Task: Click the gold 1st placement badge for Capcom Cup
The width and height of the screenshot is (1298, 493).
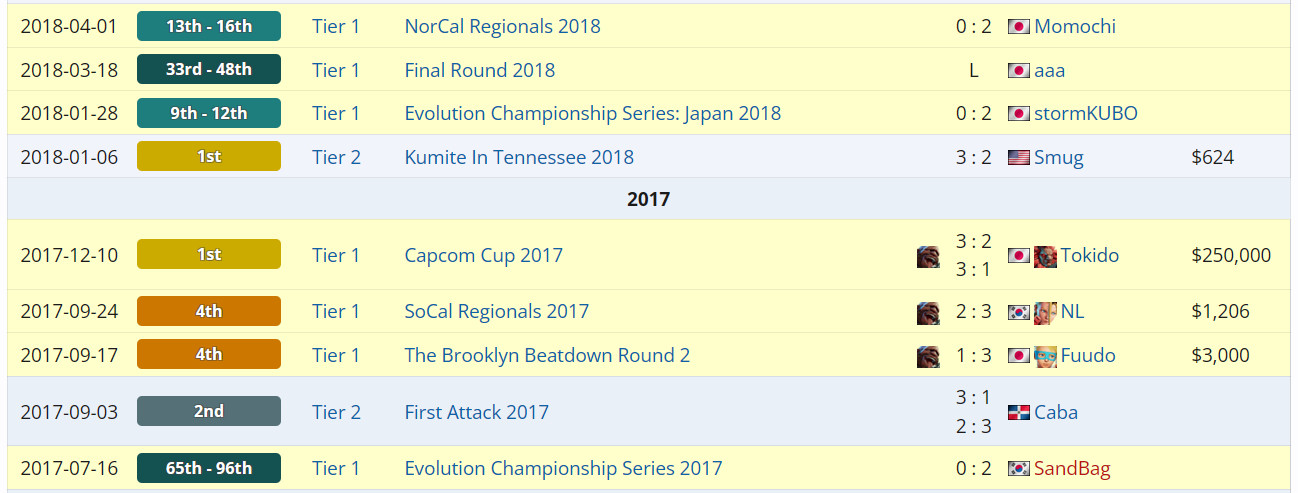Action: coord(209,255)
